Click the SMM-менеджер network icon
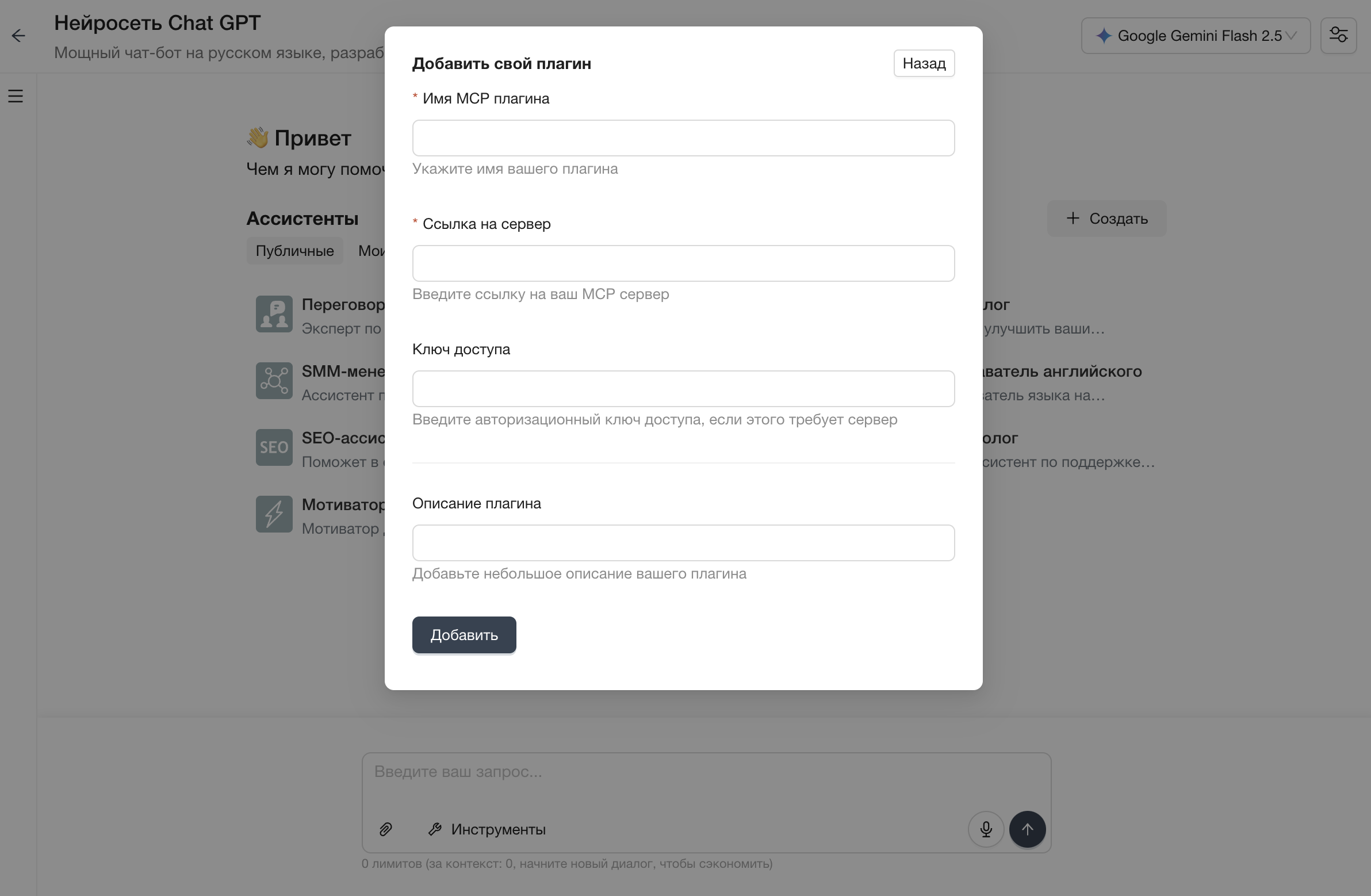This screenshot has height=896, width=1371. click(274, 380)
